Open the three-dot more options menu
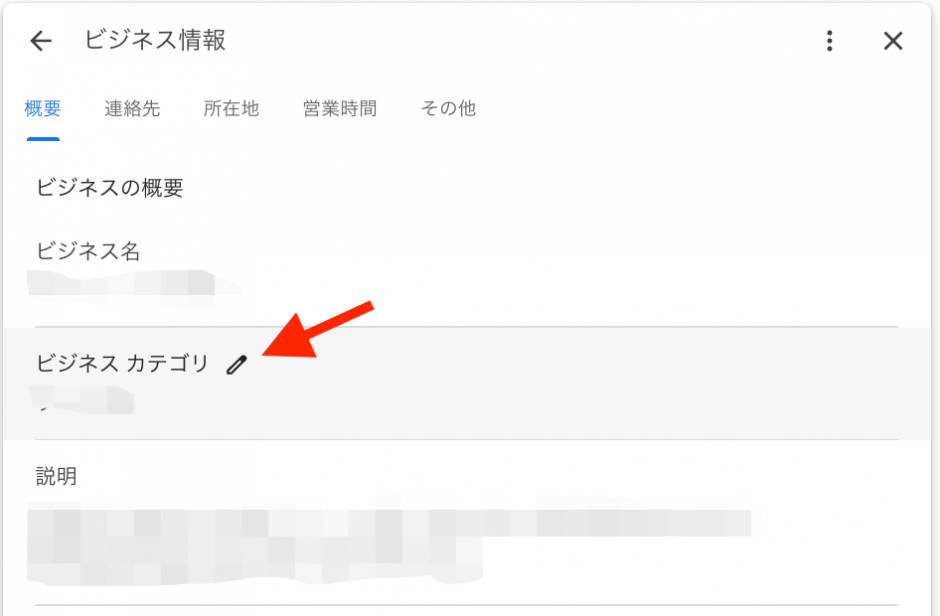Screen dimensions: 940x616 [830, 41]
